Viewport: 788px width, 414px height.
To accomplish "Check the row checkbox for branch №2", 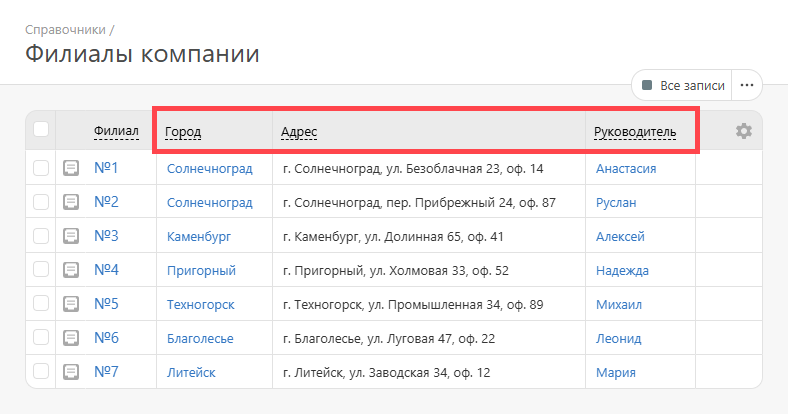I will point(41,202).
